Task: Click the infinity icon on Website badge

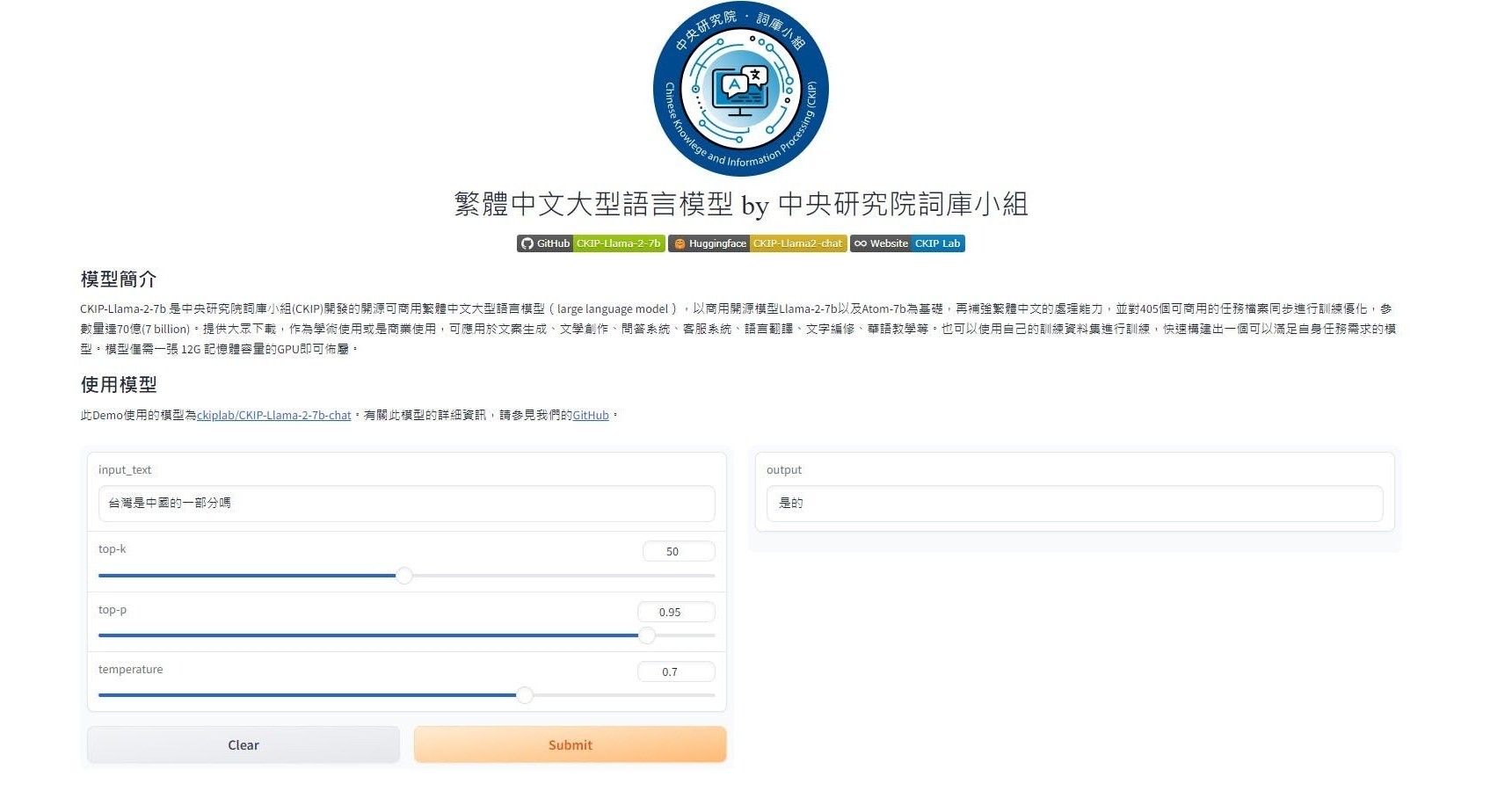Action: (x=861, y=243)
